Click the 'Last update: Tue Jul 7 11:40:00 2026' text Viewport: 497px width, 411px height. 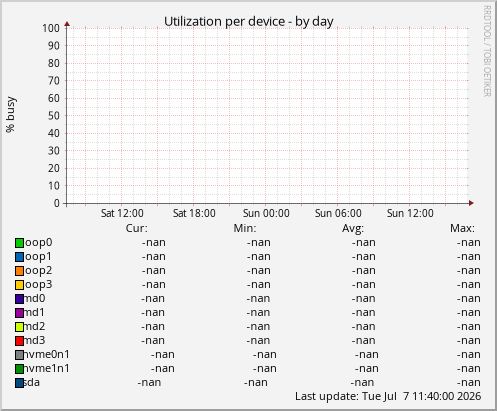coord(388,396)
